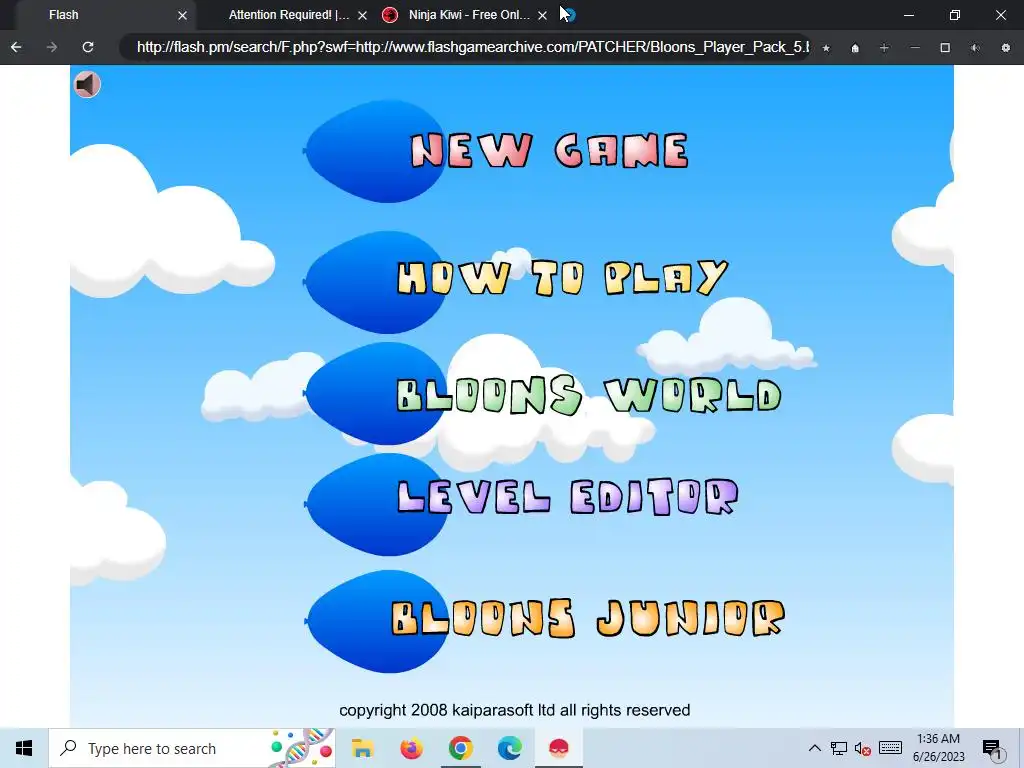Open network status tray icon
The height and width of the screenshot is (768, 1024).
[x=839, y=748]
